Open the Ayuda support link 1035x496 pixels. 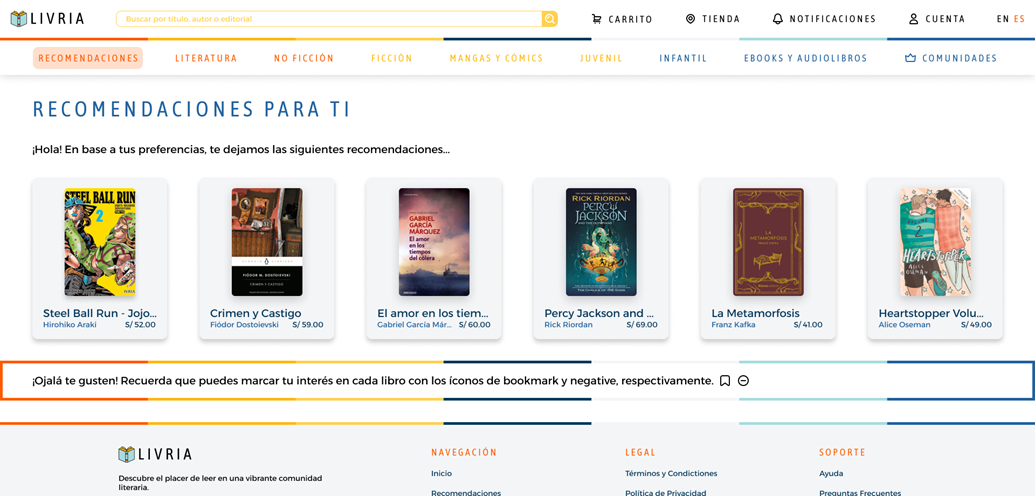[x=831, y=474]
